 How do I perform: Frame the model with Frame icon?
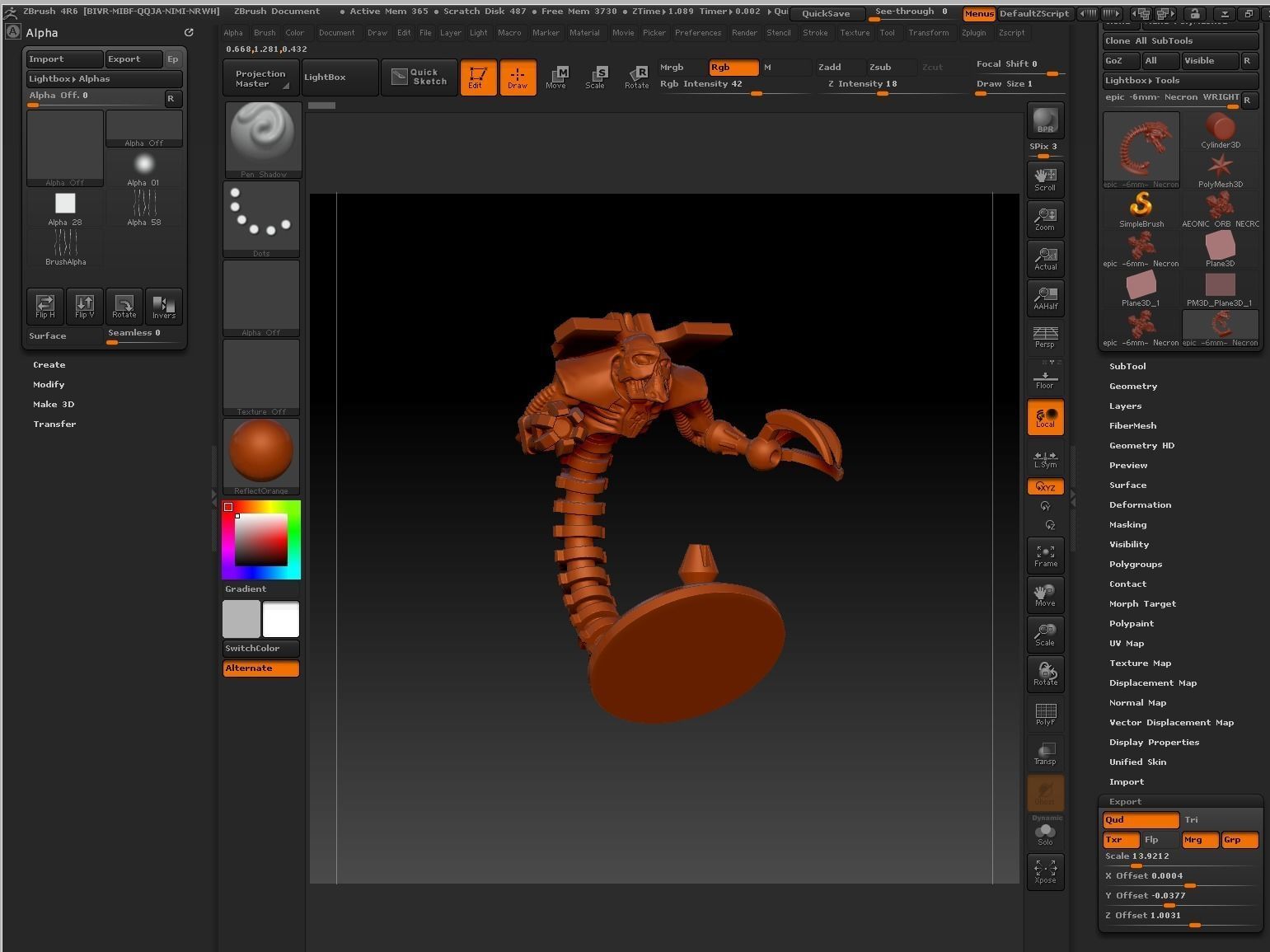(1045, 555)
